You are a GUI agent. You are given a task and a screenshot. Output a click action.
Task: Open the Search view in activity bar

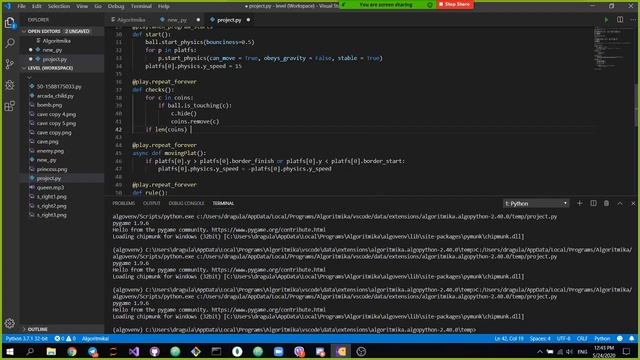10,43
